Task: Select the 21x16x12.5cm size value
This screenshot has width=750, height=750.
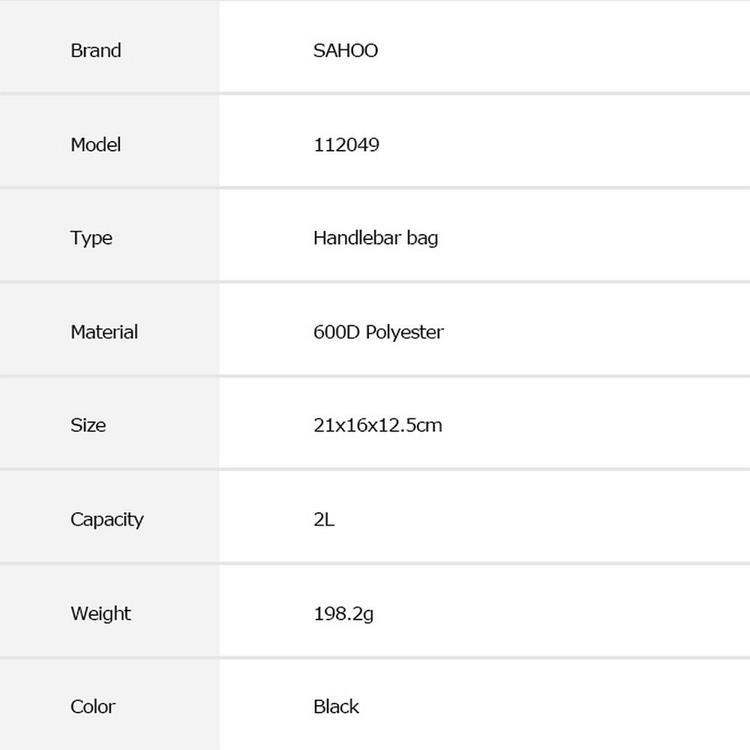Action: pyautogui.click(x=378, y=425)
